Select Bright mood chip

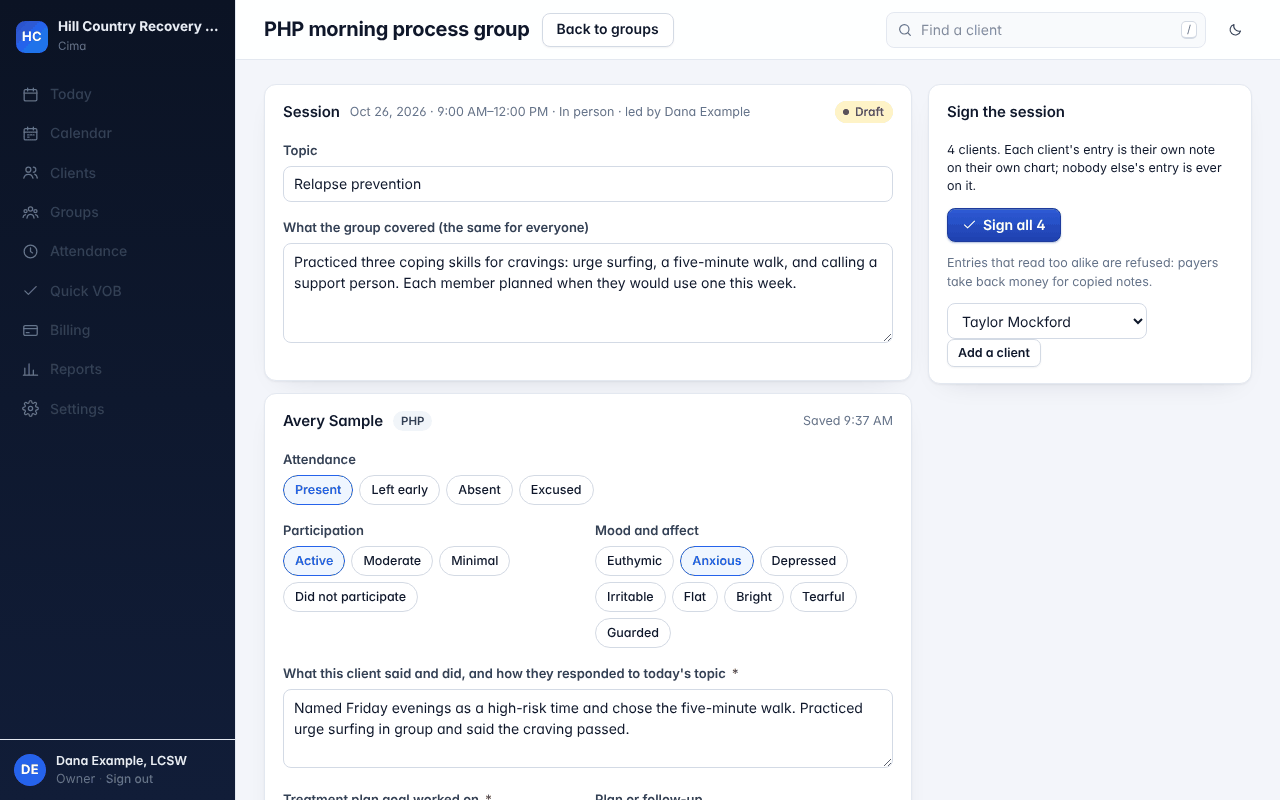[x=754, y=597]
